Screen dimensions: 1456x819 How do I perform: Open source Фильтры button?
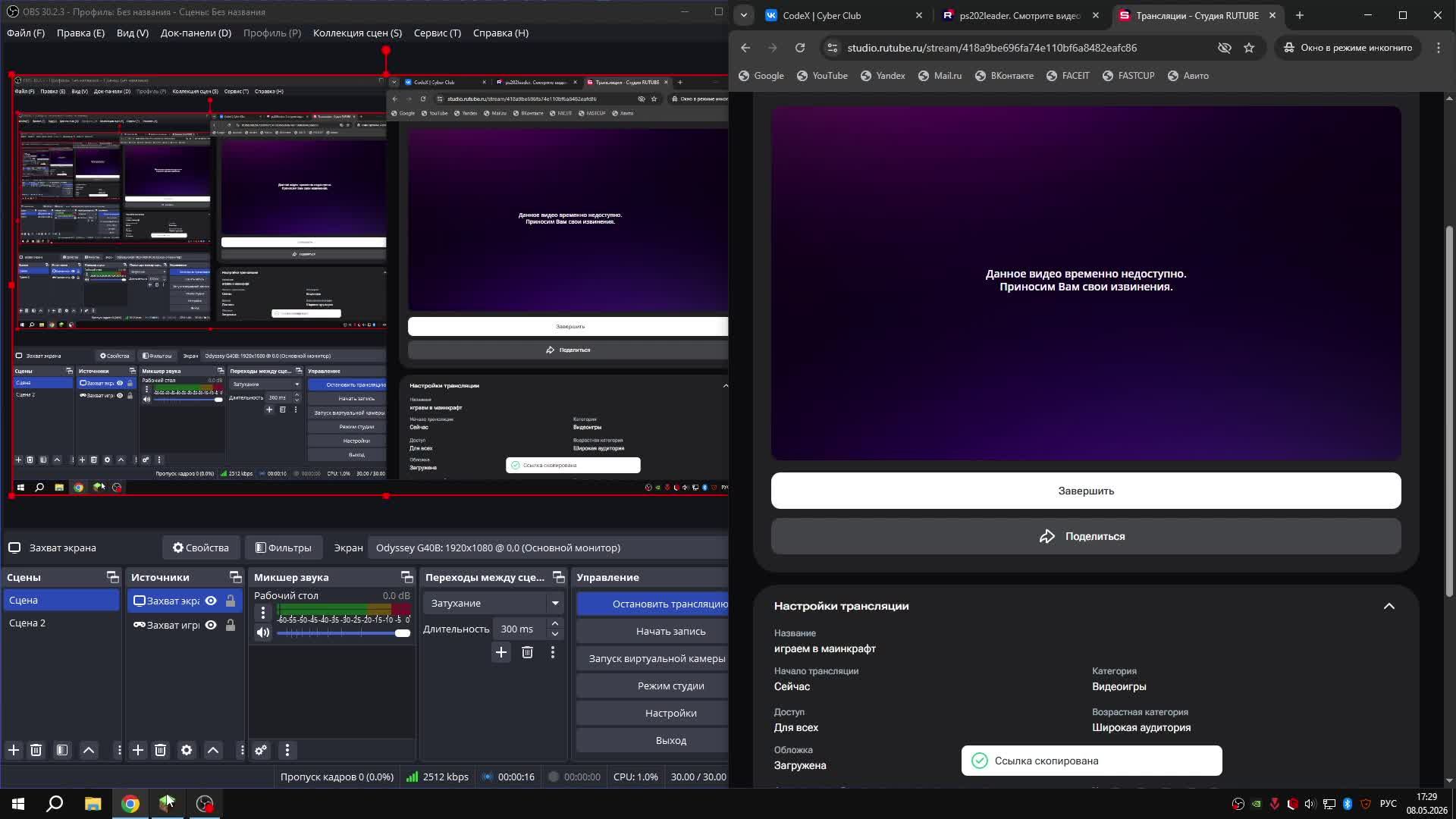[284, 548]
